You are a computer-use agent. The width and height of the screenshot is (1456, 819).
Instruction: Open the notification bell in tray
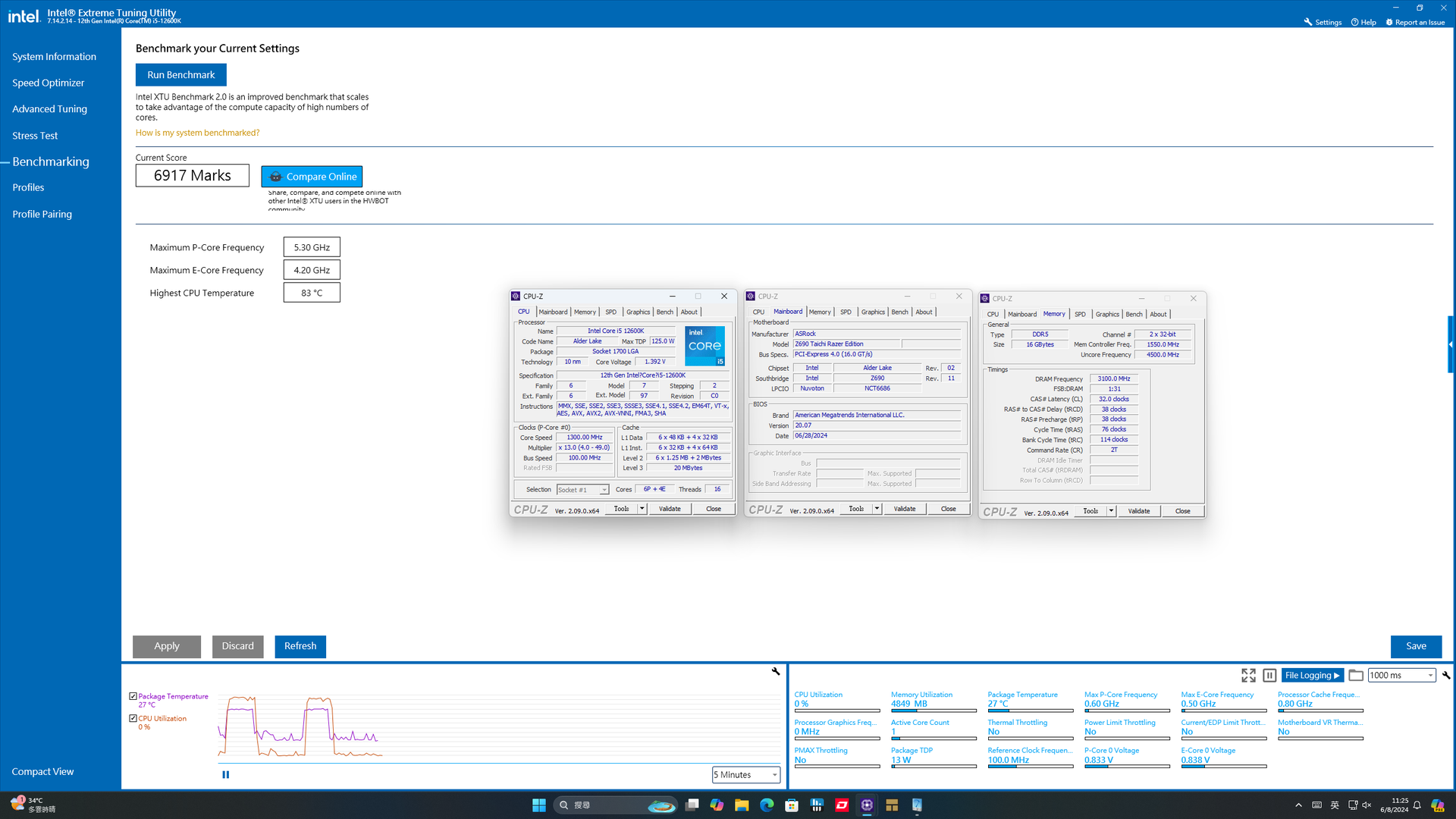click(1417, 805)
